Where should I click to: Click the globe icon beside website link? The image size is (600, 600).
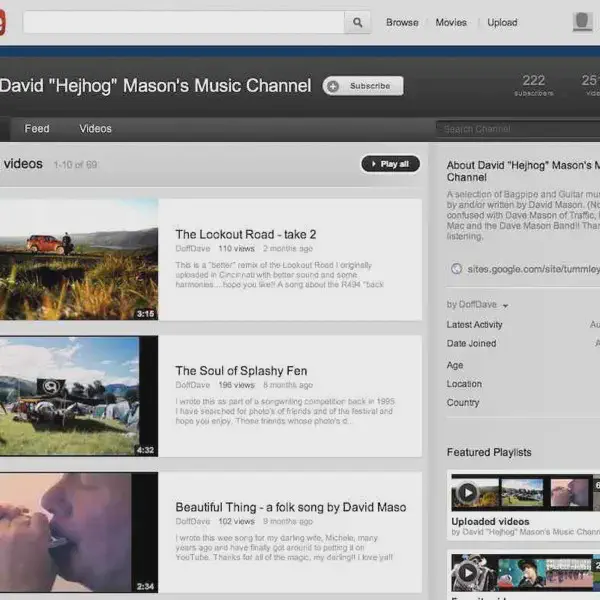click(457, 269)
